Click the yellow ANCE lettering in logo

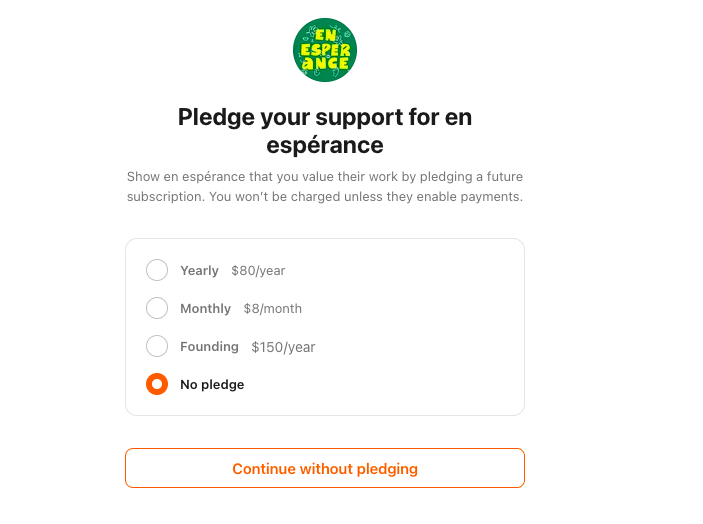[x=325, y=63]
